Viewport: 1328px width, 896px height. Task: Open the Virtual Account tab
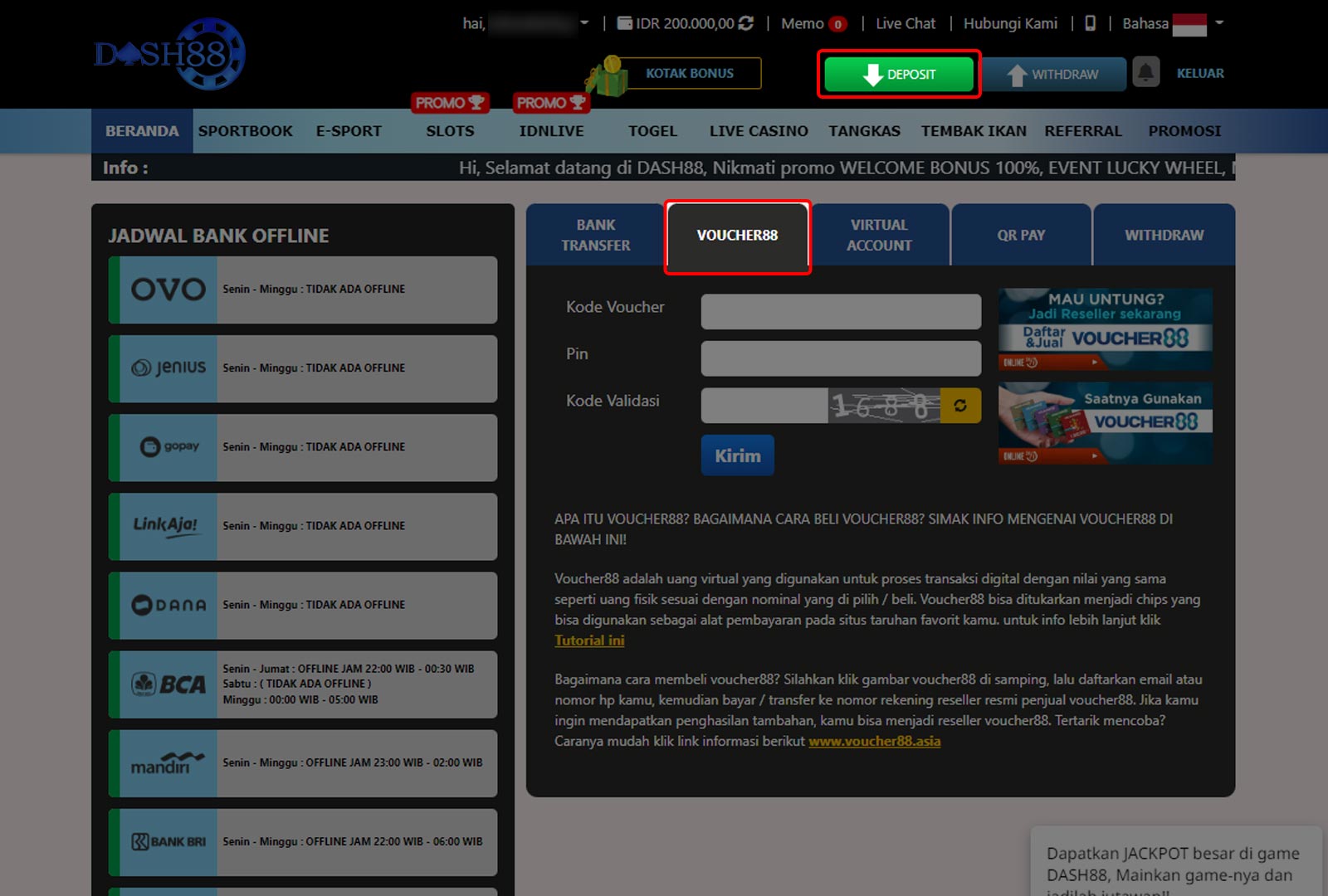pos(879,236)
